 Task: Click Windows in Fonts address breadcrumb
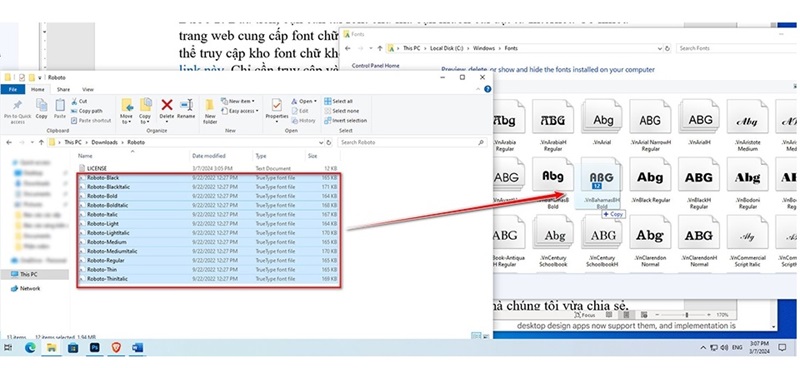pos(484,48)
